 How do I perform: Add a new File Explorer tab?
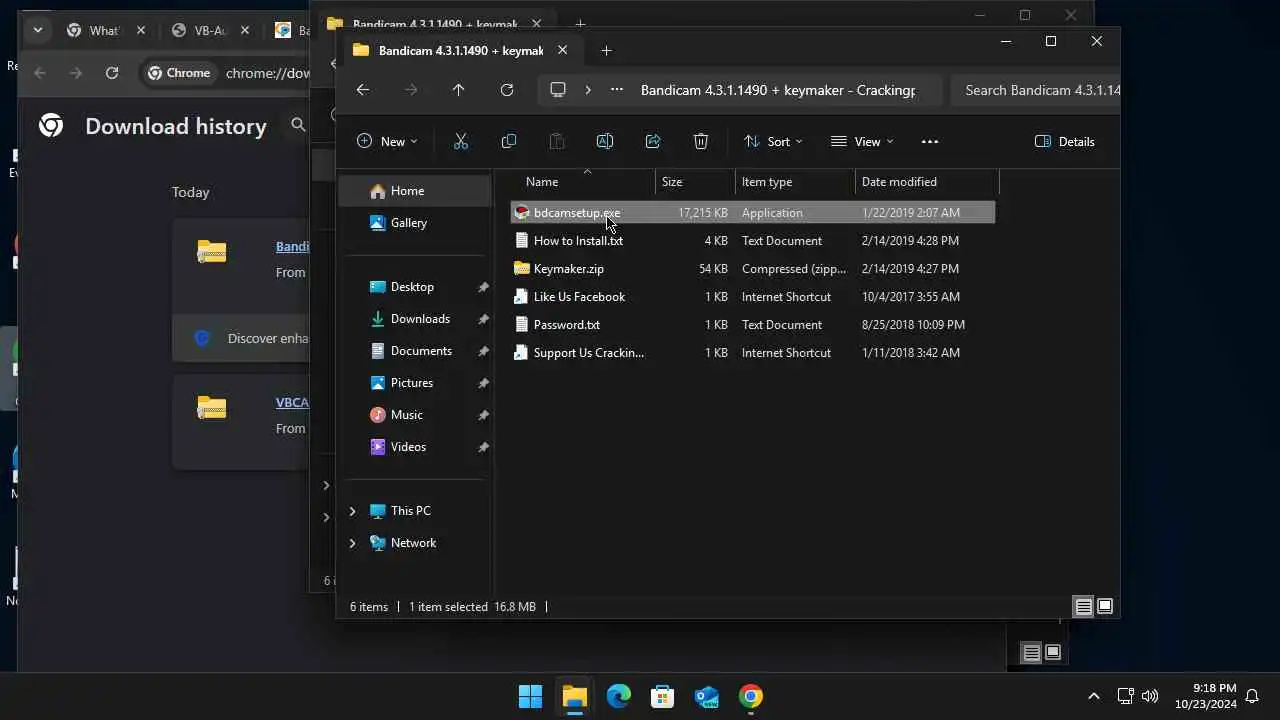606,50
